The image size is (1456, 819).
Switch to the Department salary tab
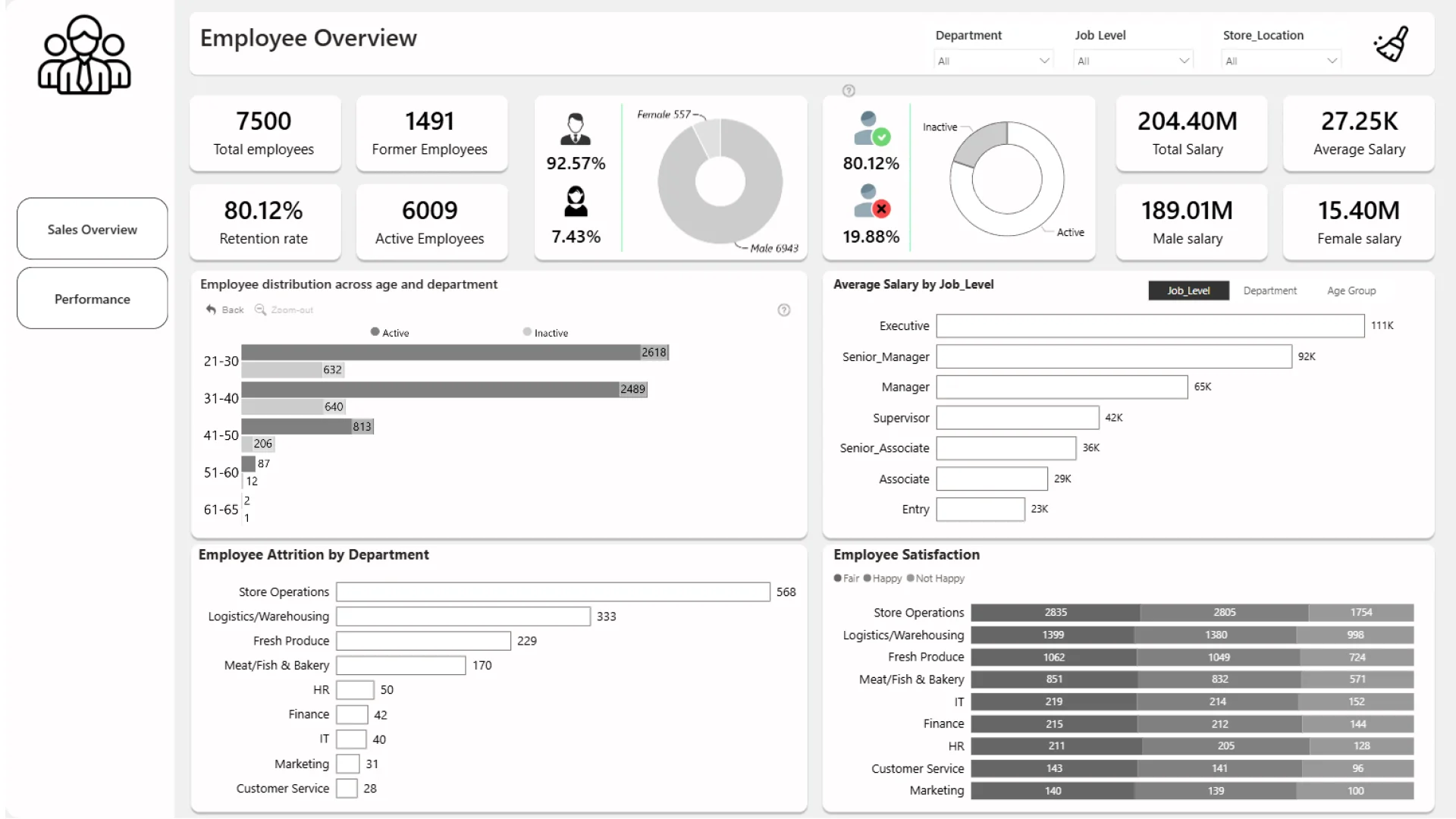pyautogui.click(x=1269, y=290)
